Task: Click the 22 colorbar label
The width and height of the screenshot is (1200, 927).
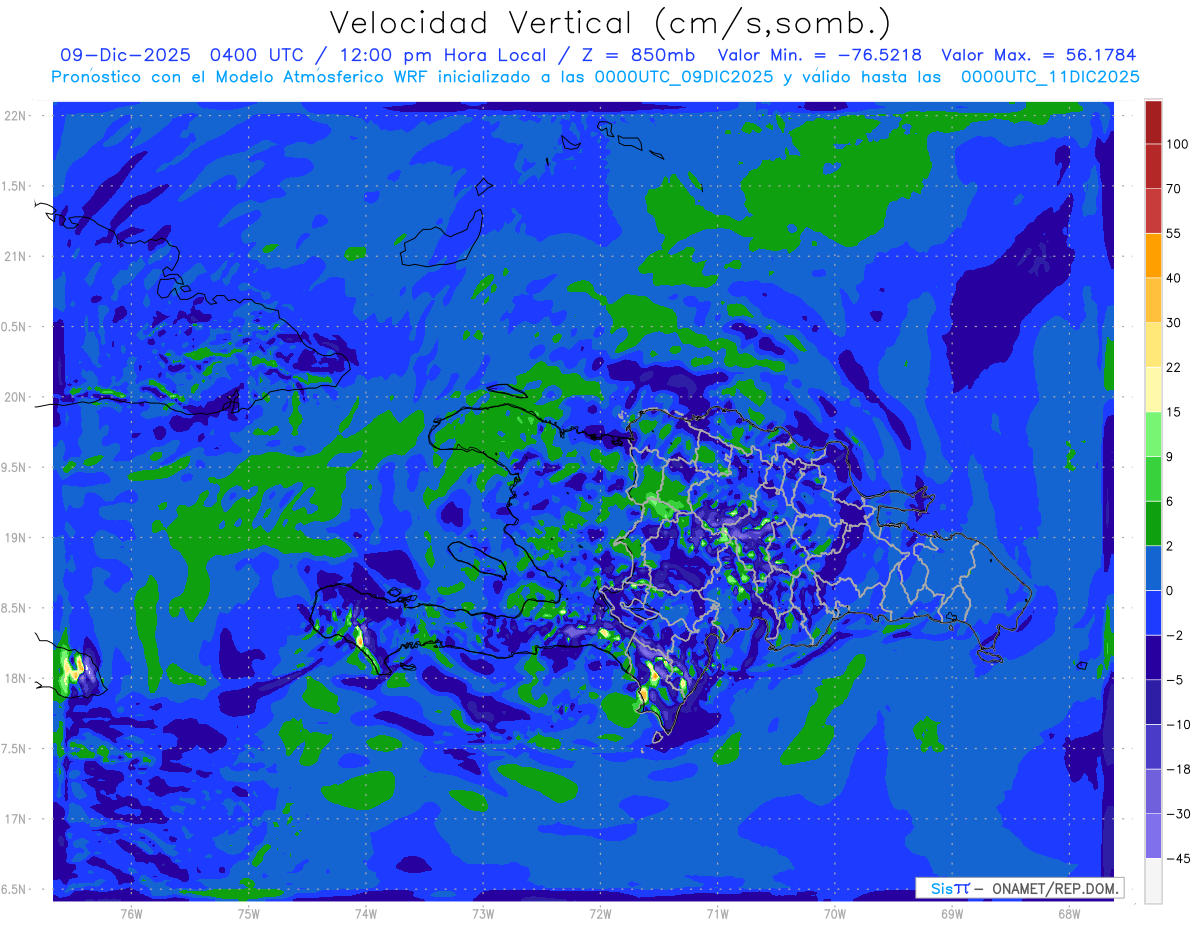Action: [1174, 367]
